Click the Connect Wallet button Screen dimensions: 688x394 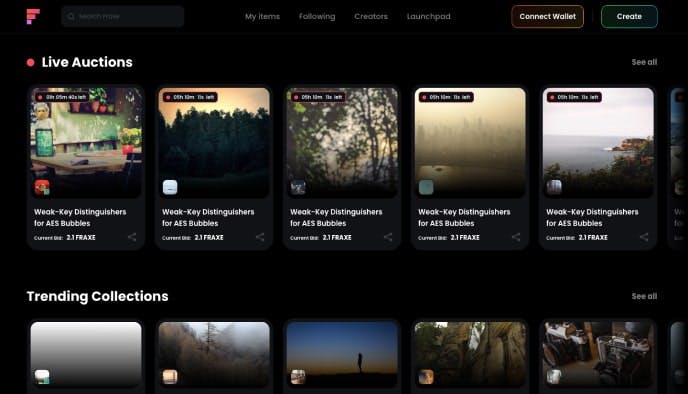click(x=547, y=16)
